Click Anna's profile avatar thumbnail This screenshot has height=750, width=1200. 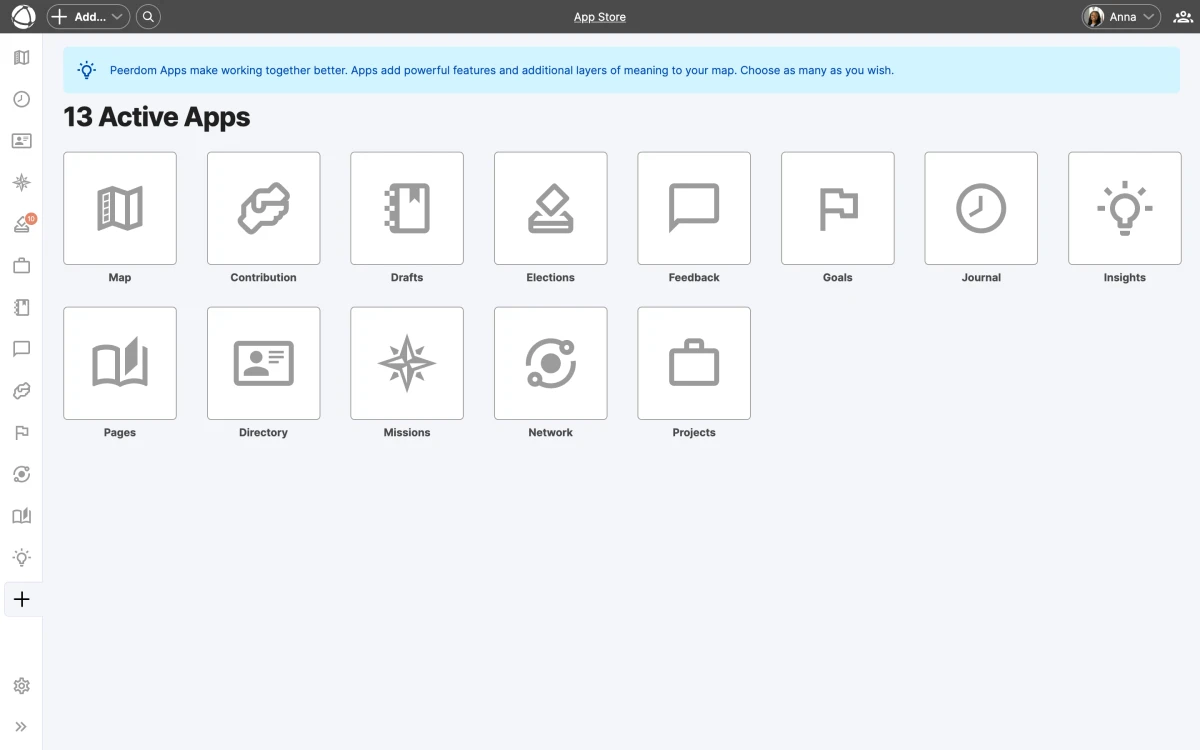1096,16
